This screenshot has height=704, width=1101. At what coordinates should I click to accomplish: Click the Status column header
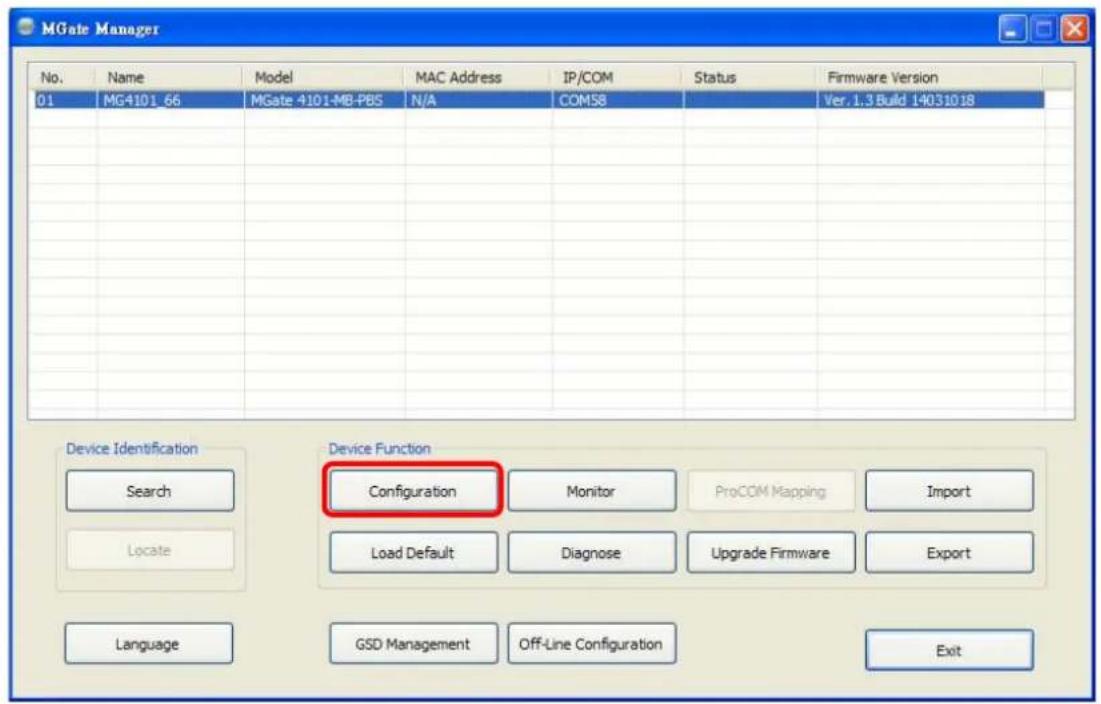749,77
